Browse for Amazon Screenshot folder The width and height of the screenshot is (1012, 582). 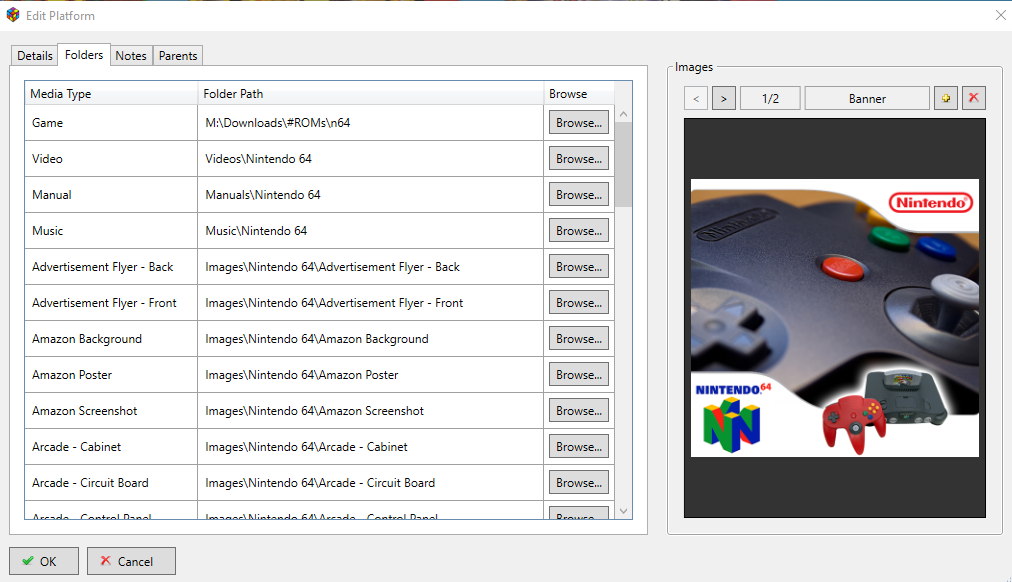(579, 410)
